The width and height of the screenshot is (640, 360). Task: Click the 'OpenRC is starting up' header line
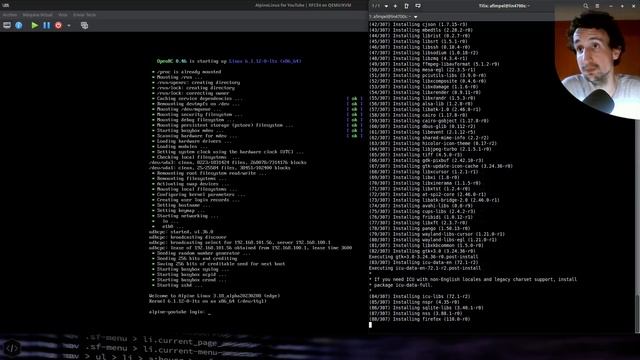tap(229, 61)
